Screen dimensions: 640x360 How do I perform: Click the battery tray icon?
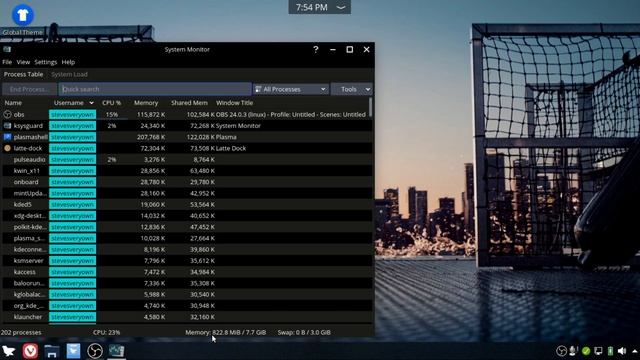(x=610, y=351)
